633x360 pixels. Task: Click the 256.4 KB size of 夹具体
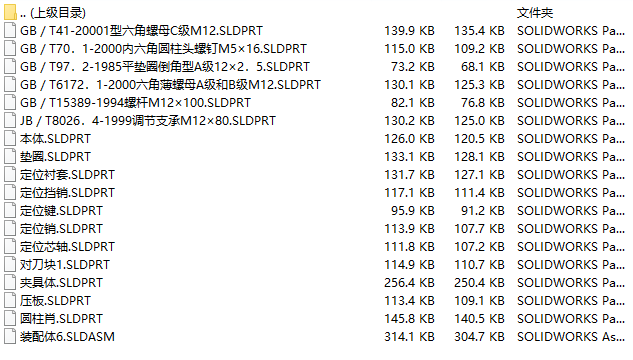(409, 283)
